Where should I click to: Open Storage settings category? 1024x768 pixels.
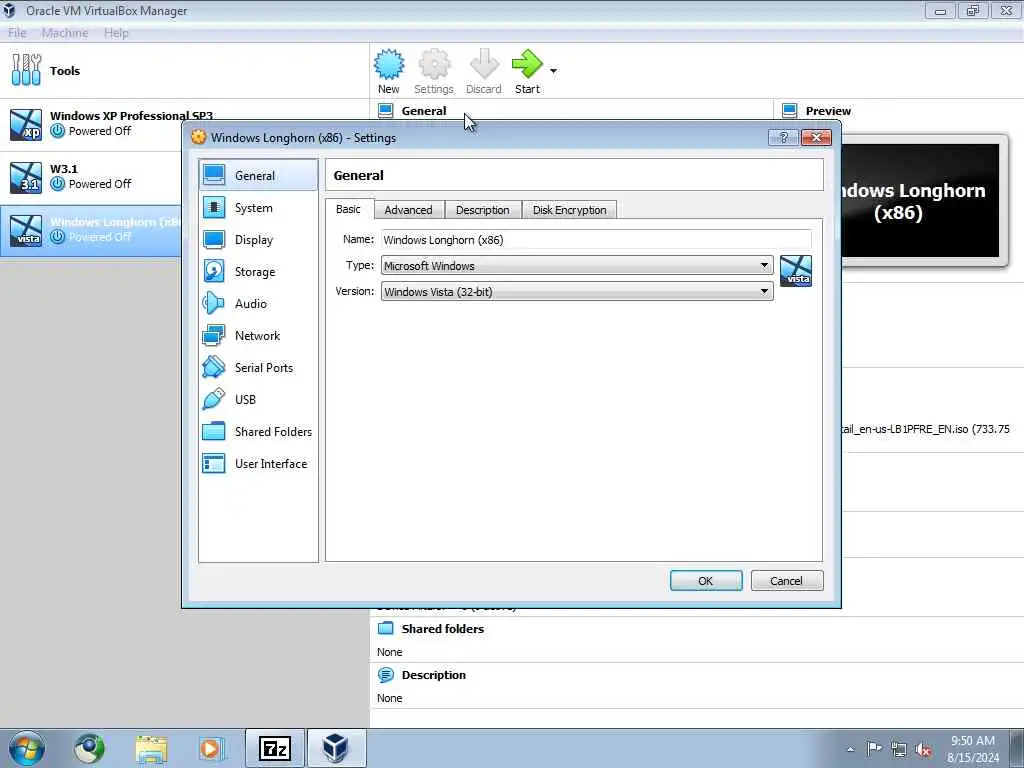point(259,272)
